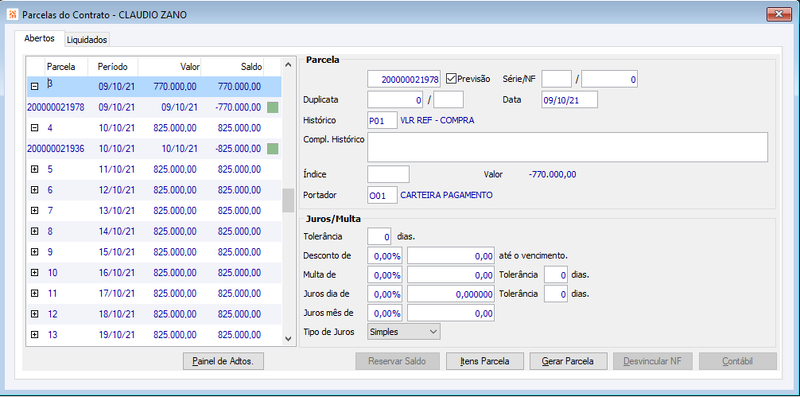The width and height of the screenshot is (800, 397).
Task: Expand parcela 7 row
Action: click(35, 211)
